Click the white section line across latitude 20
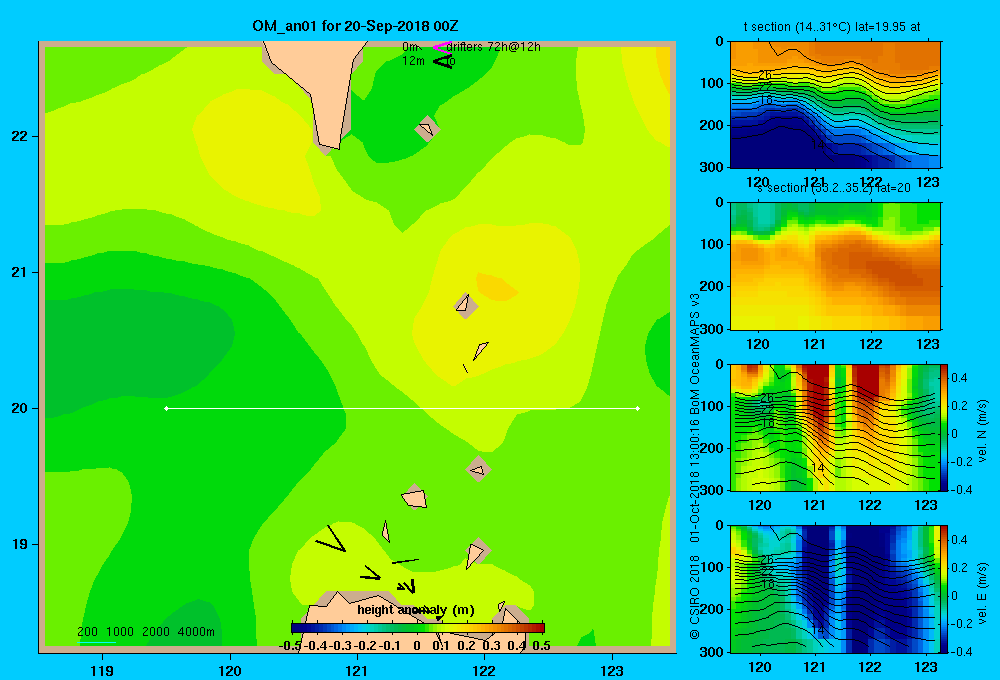The height and width of the screenshot is (680, 1000). (402, 408)
